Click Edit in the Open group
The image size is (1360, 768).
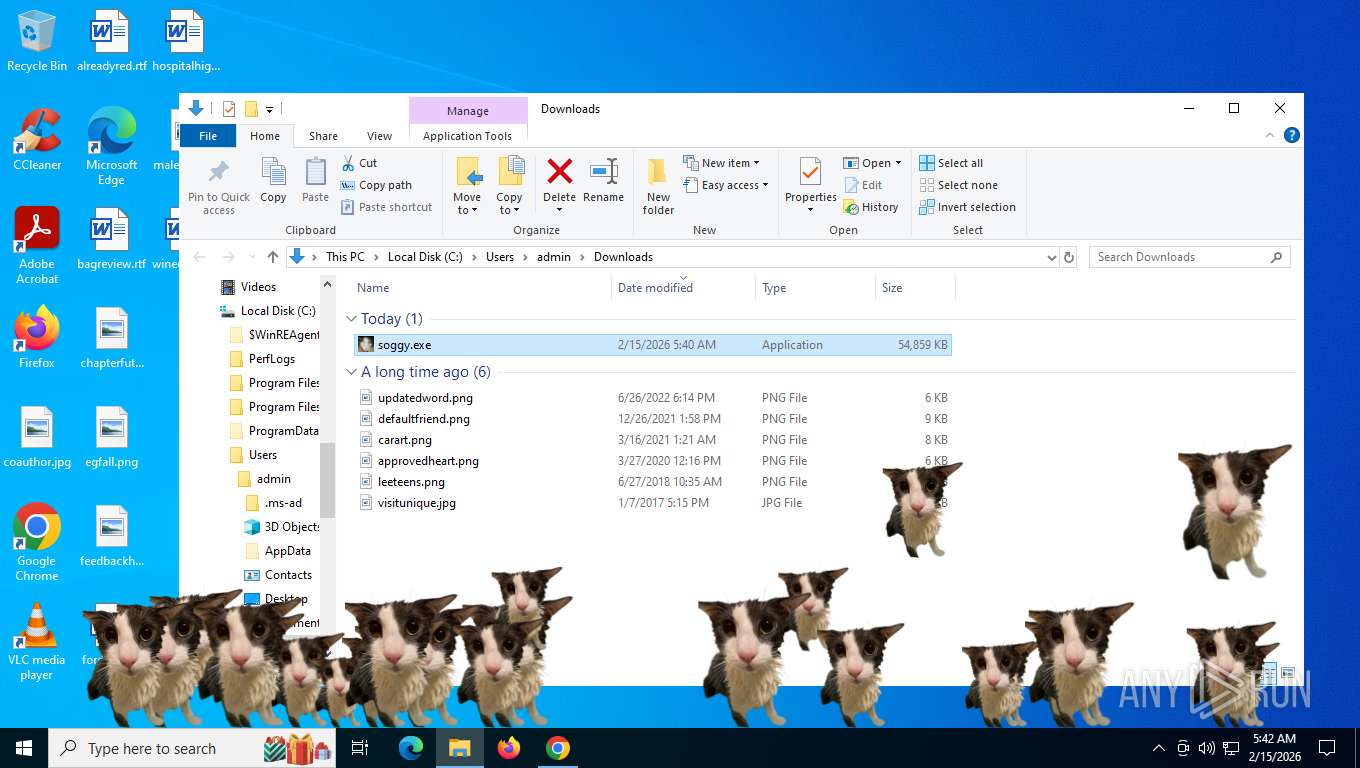pyautogui.click(x=863, y=185)
